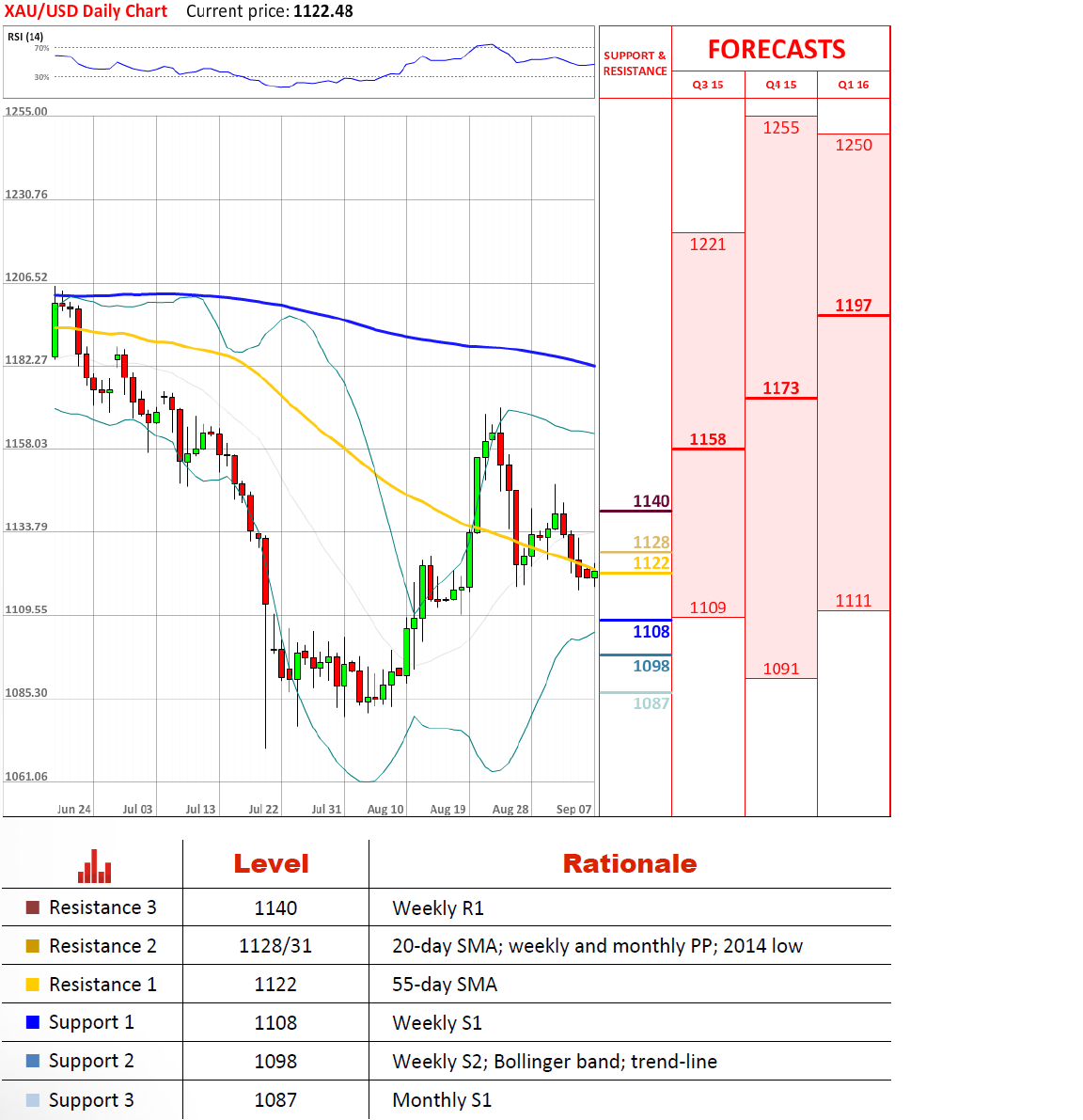Select the 'Support 1' row label

tap(91, 1022)
